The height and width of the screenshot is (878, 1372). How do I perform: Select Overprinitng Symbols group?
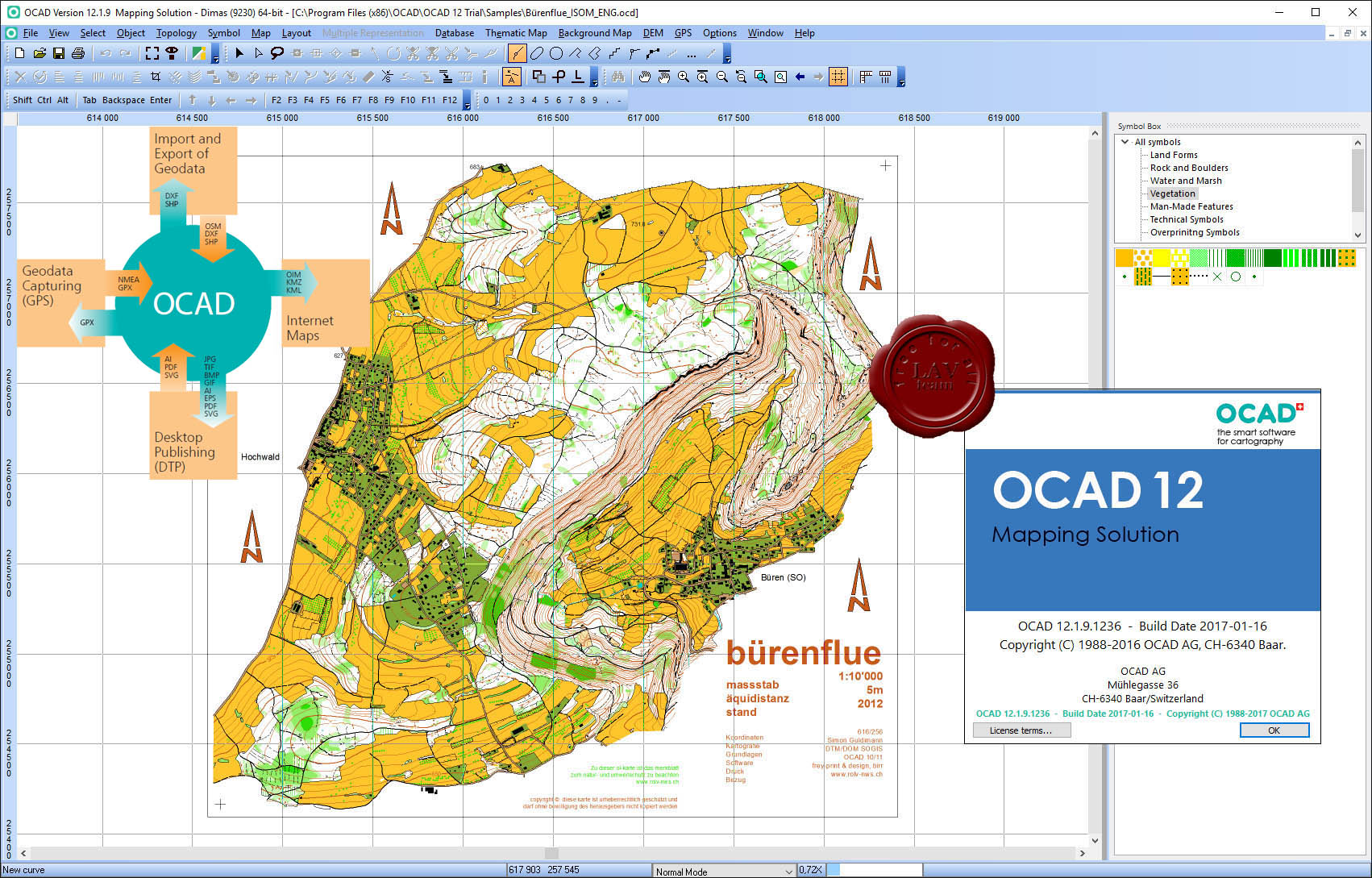(x=1195, y=232)
